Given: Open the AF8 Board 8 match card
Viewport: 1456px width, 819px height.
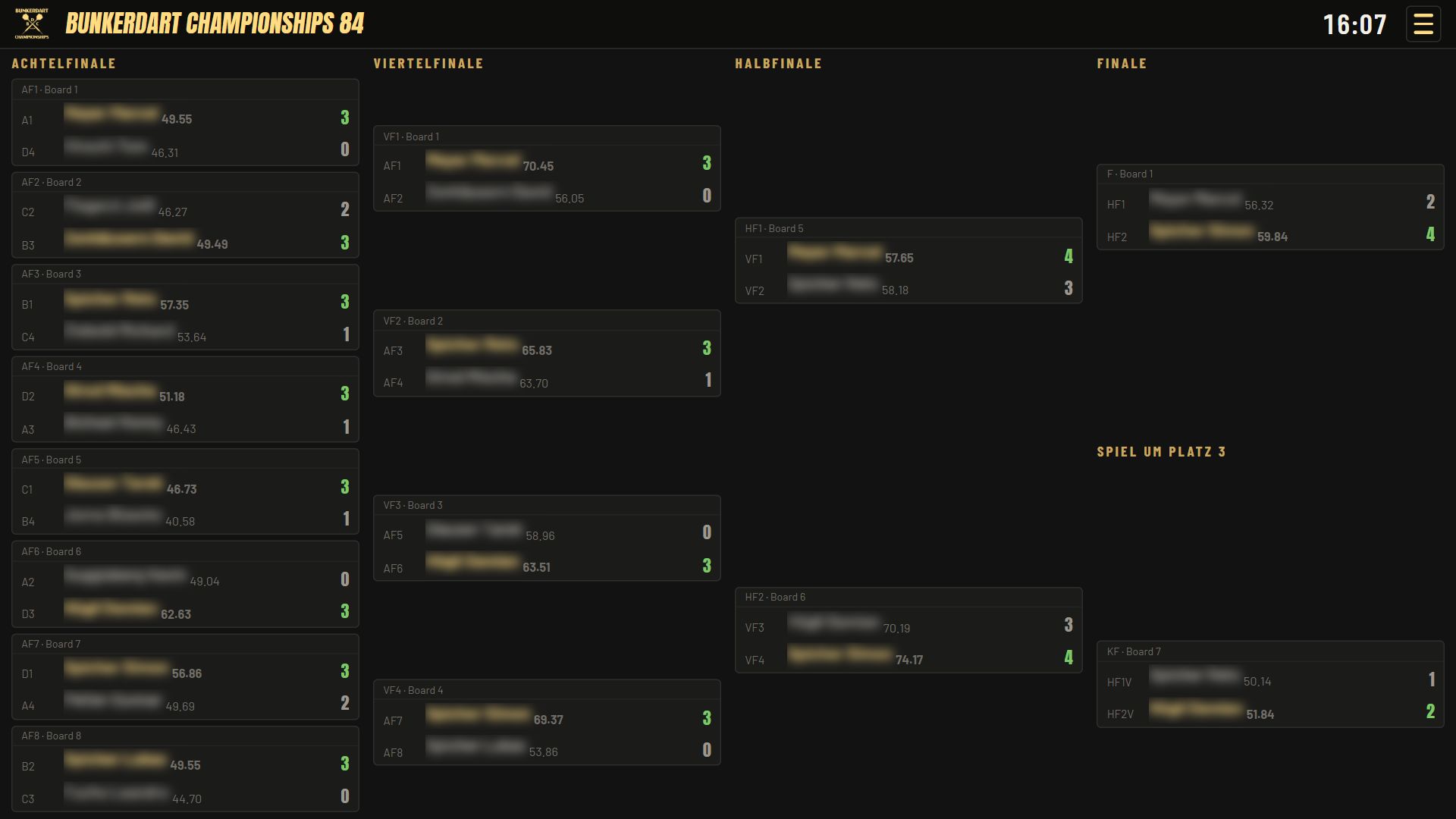Looking at the screenshot, I should coord(185,769).
